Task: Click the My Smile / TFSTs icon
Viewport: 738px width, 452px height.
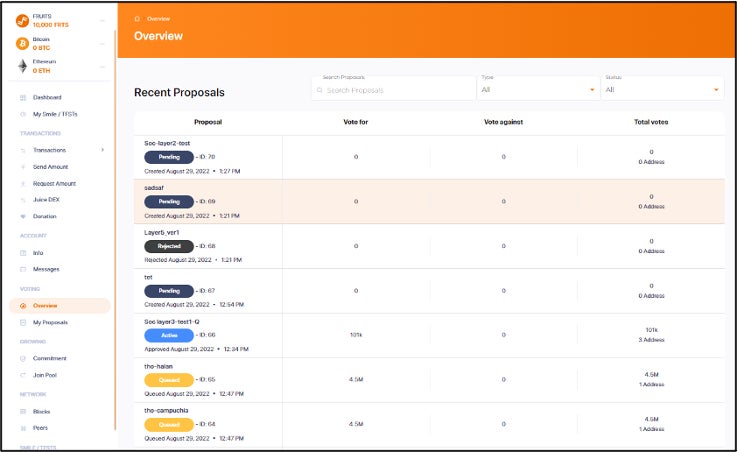Action: tap(23, 114)
